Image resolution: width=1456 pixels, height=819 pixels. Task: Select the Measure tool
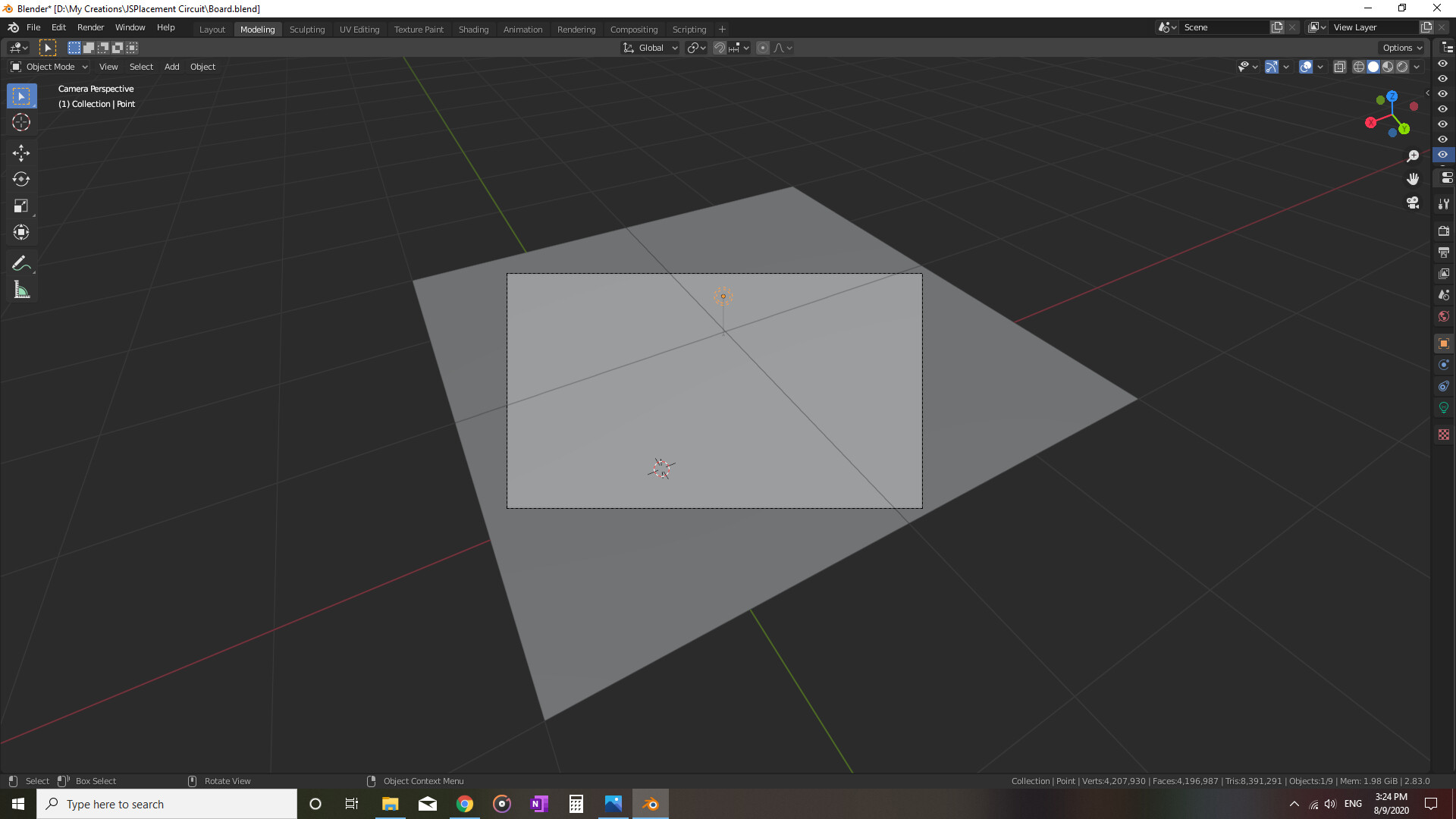[20, 290]
